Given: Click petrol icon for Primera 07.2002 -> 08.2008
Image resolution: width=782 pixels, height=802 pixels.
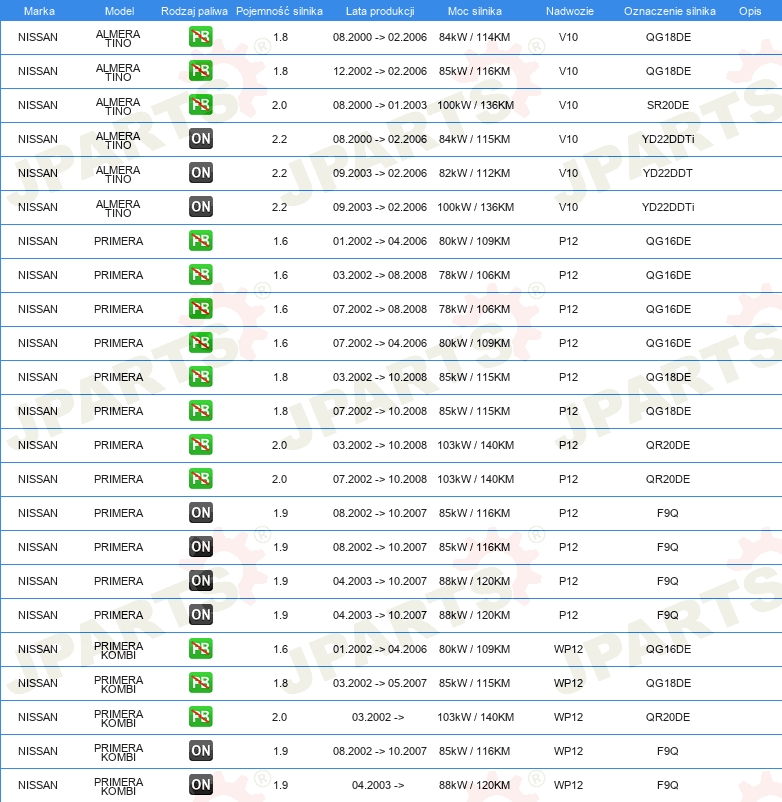Looking at the screenshot, I should [200, 309].
